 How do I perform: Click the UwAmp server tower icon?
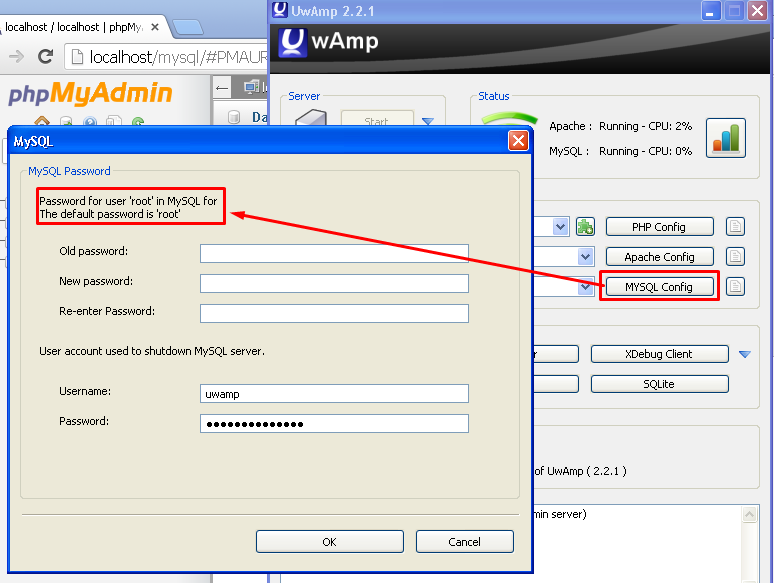[x=311, y=117]
